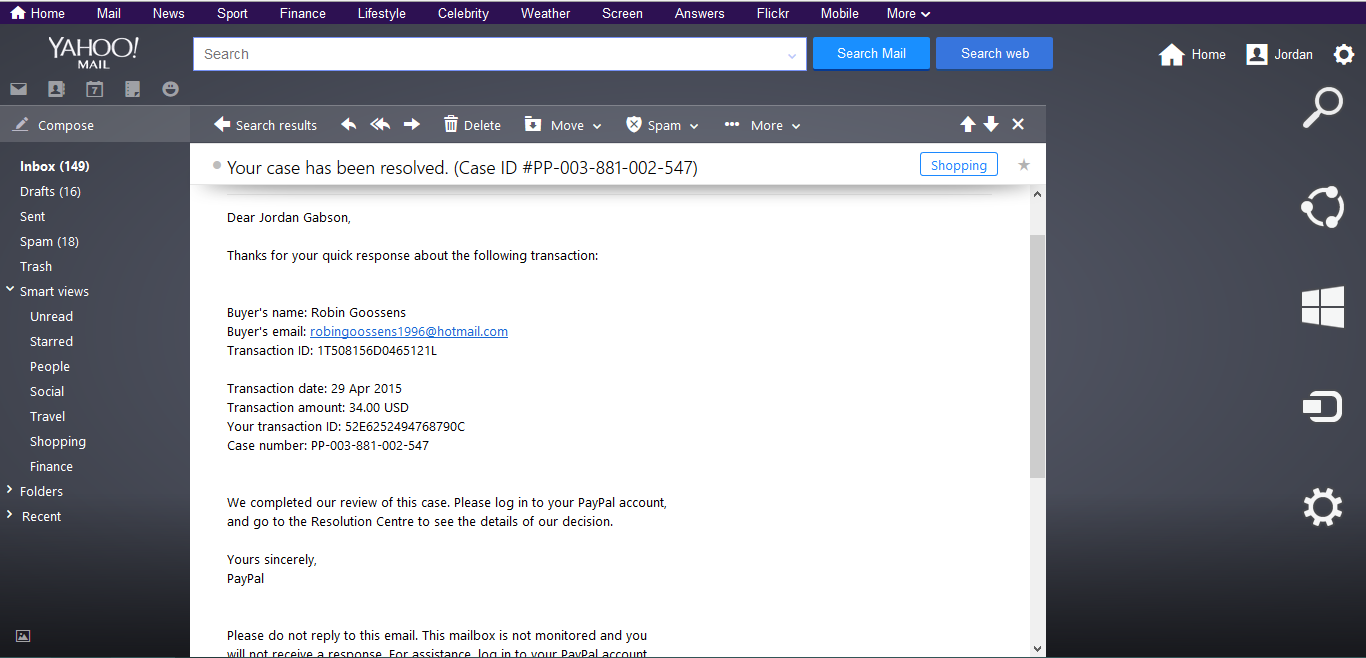Click the Forward arrow icon
The height and width of the screenshot is (658, 1366).
[412, 124]
